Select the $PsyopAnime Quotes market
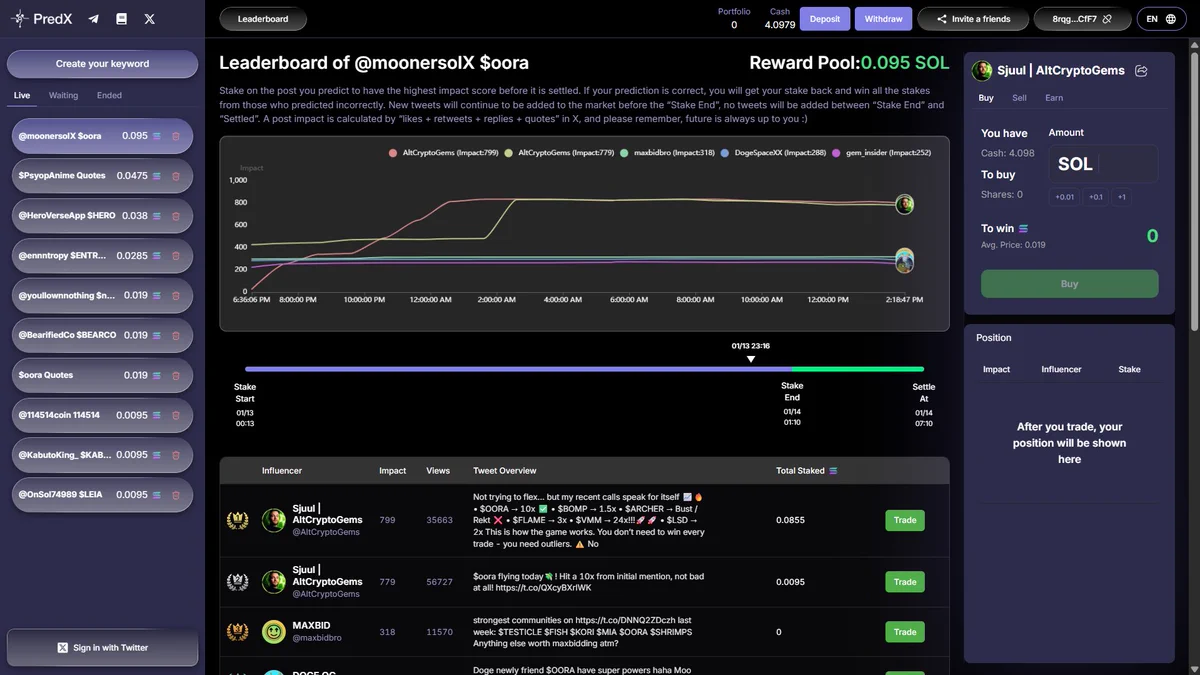Viewport: 1200px width, 675px height. (102, 175)
